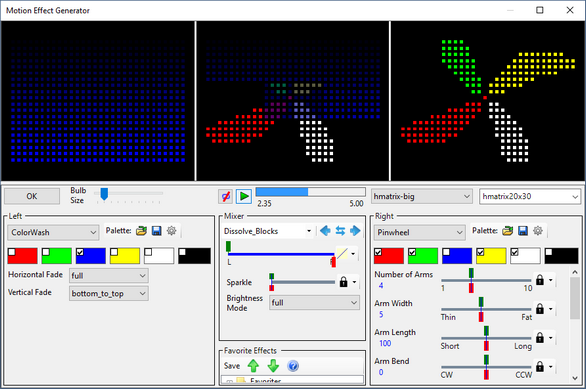586x389 pixels.
Task: Click the right Pinwheel preview pane
Action: [487, 101]
